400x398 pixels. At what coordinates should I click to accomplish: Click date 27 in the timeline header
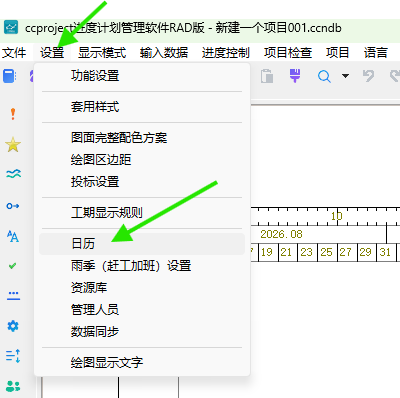click(x=346, y=252)
